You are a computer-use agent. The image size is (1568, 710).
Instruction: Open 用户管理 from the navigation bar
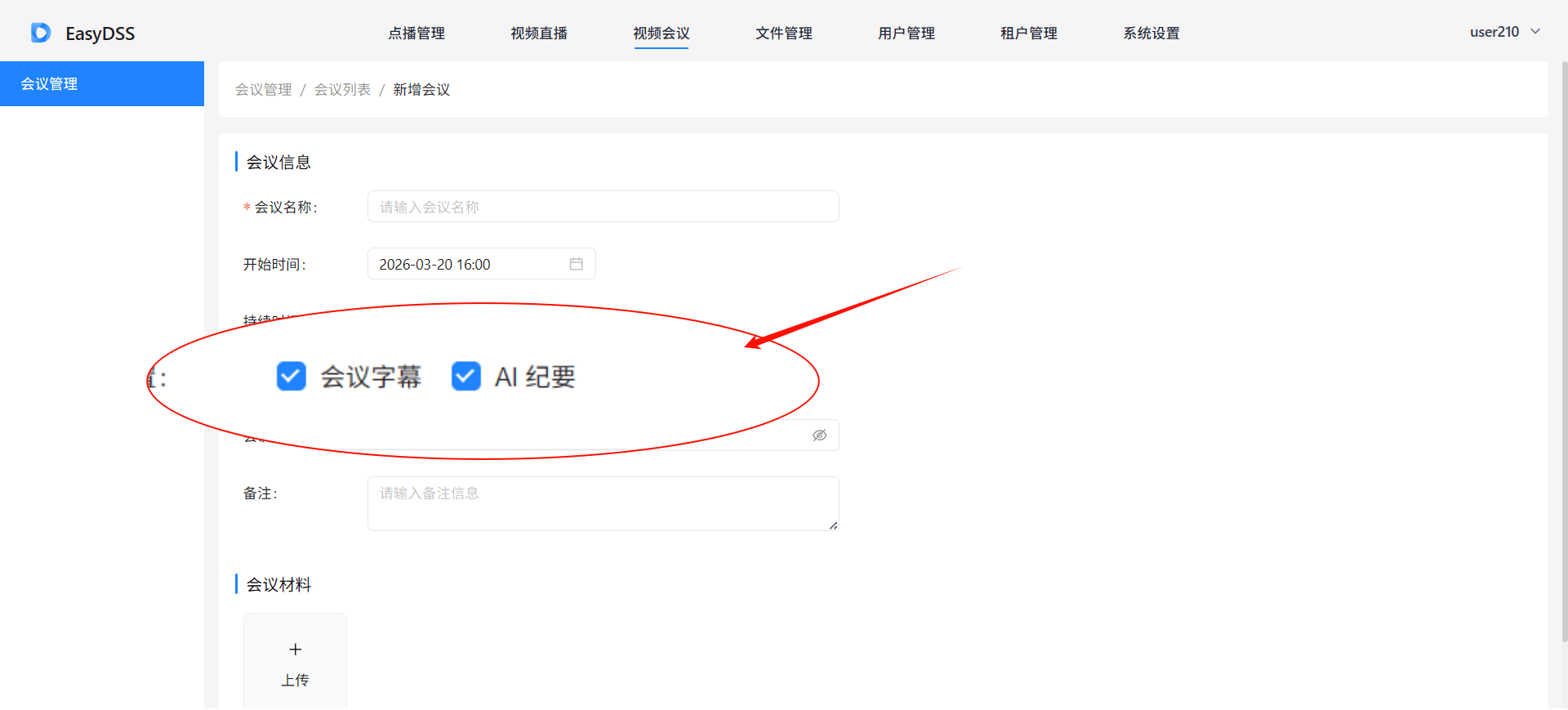pyautogui.click(x=906, y=33)
